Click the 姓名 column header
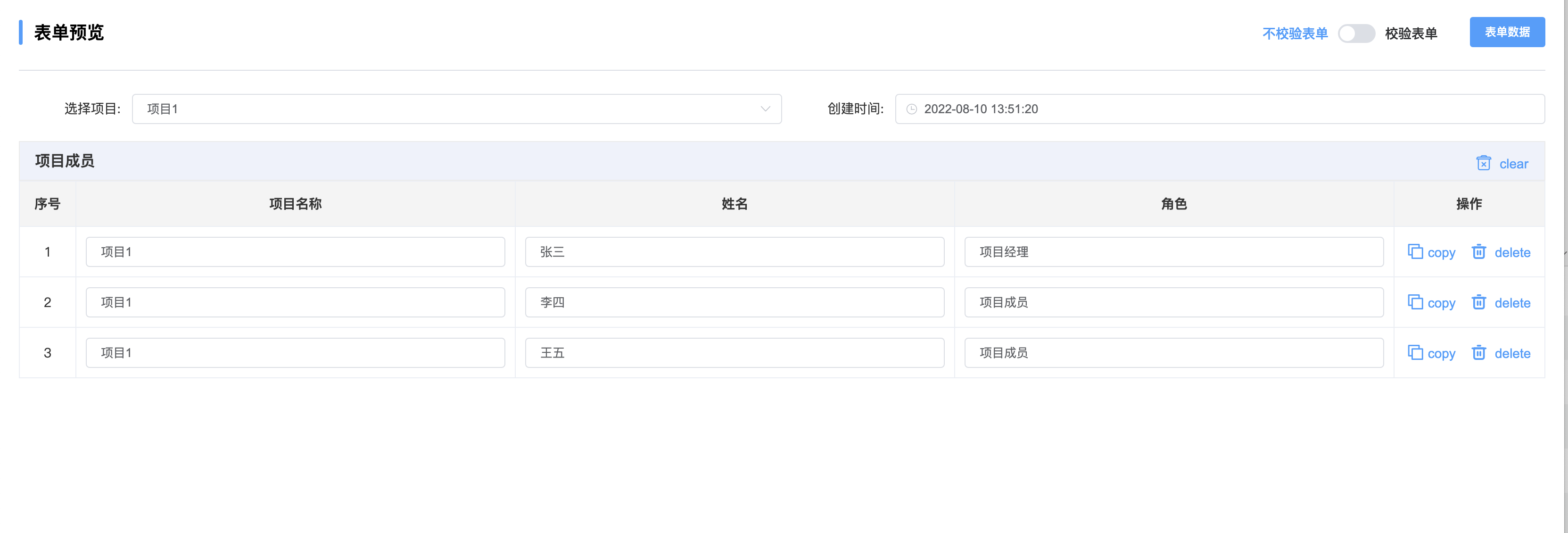This screenshot has width=1568, height=533. coord(734,203)
